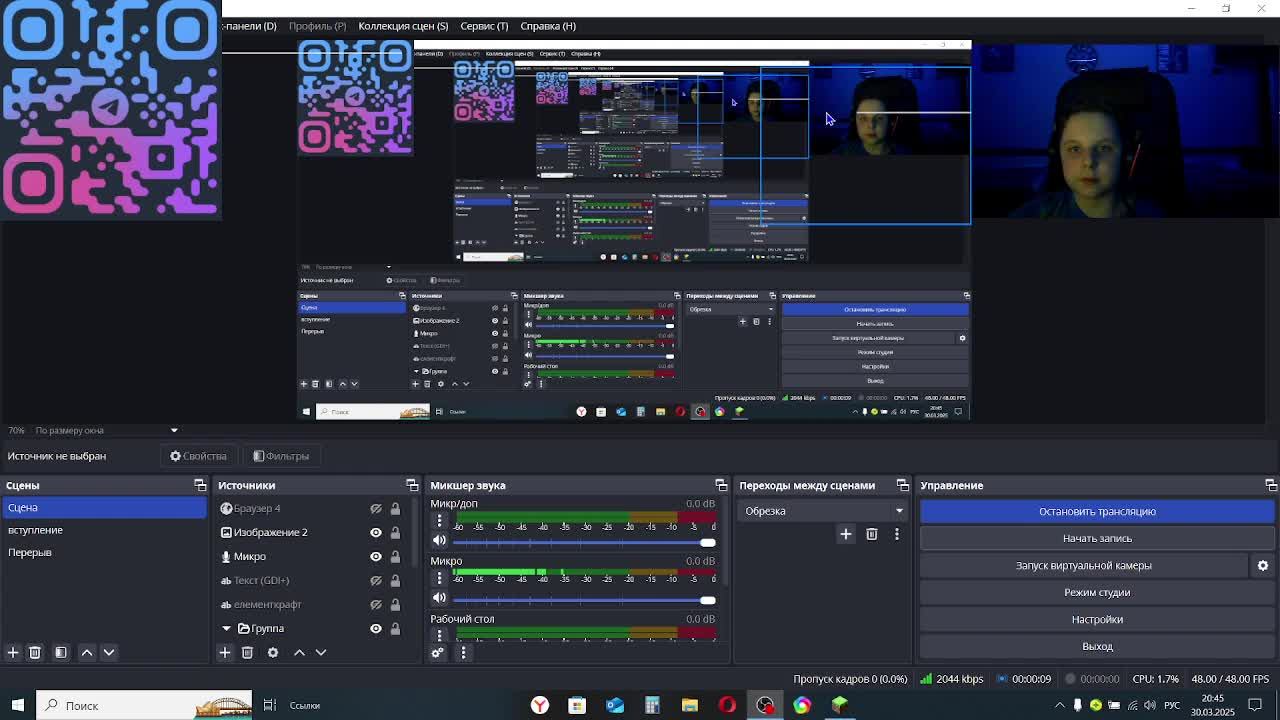
Task: Open transition properties three-dot menu
Action: [897, 534]
